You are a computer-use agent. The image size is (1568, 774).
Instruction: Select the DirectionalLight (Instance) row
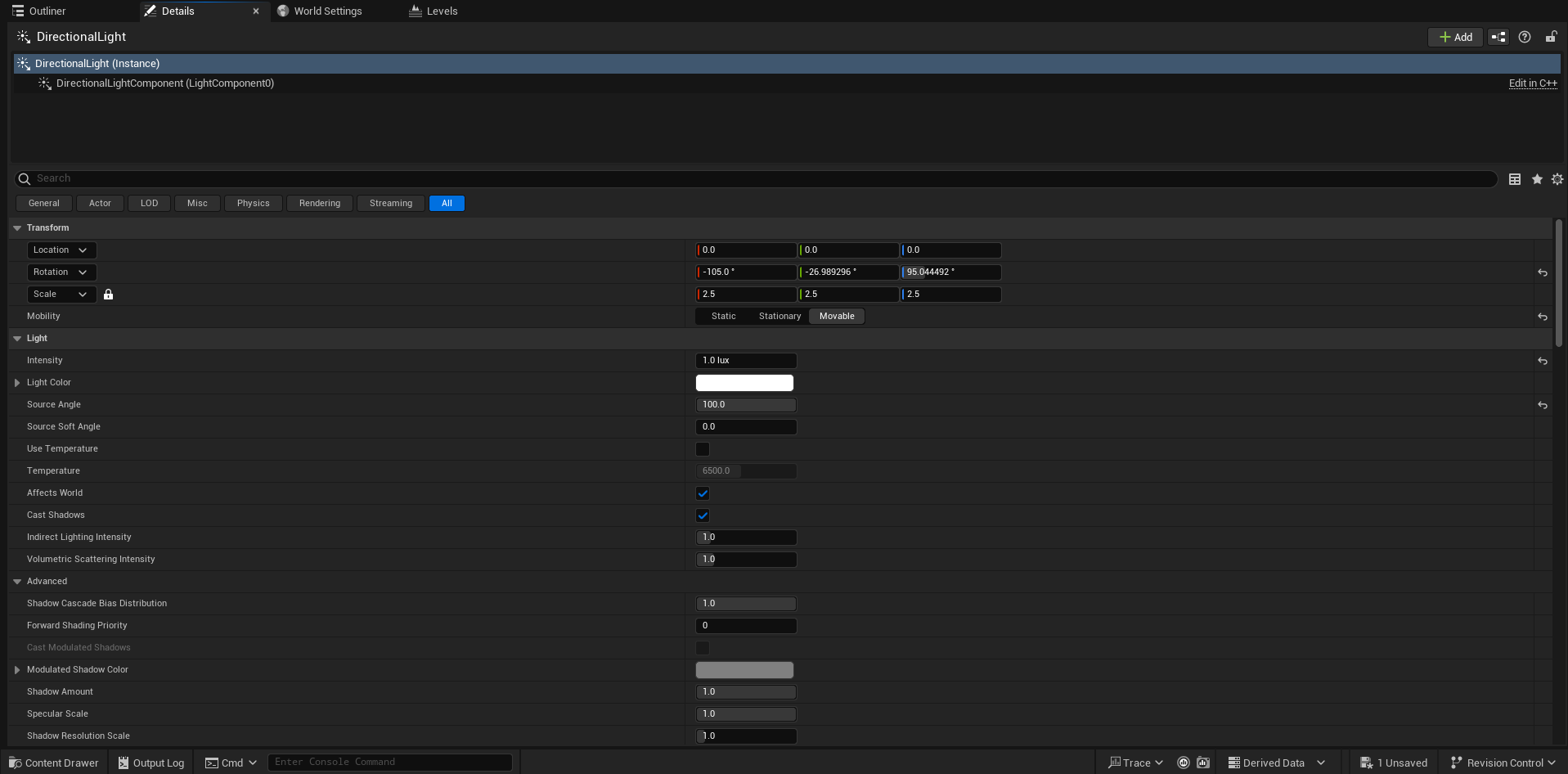coord(787,64)
